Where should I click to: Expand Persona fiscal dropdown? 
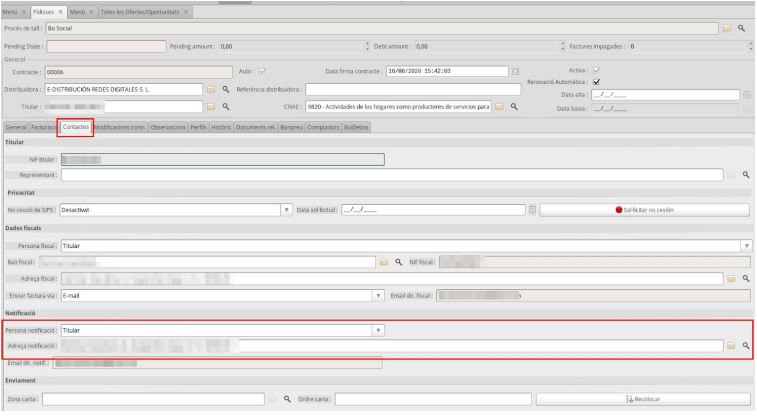tap(746, 246)
